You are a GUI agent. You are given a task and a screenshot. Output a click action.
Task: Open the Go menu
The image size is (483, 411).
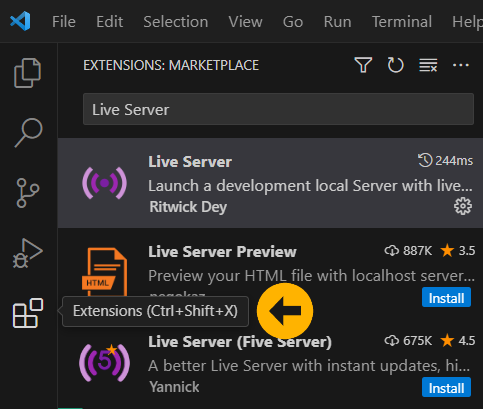point(293,22)
